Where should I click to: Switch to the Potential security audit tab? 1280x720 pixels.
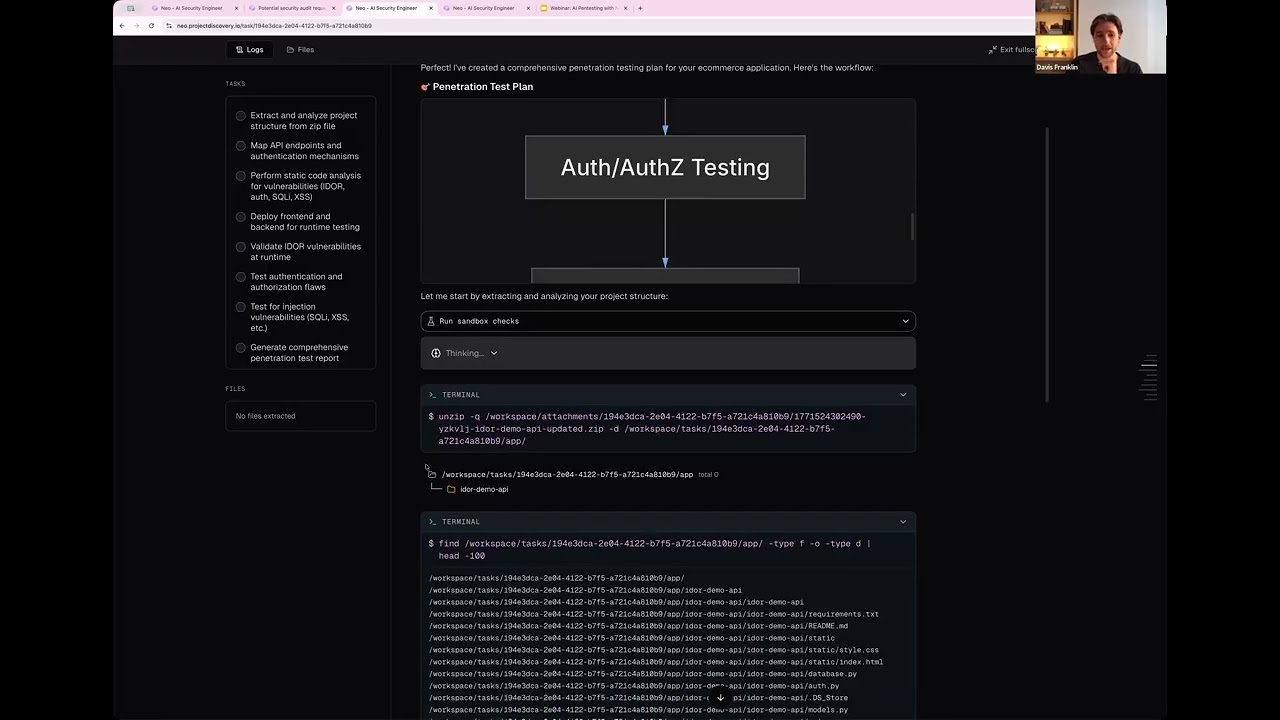(x=289, y=8)
